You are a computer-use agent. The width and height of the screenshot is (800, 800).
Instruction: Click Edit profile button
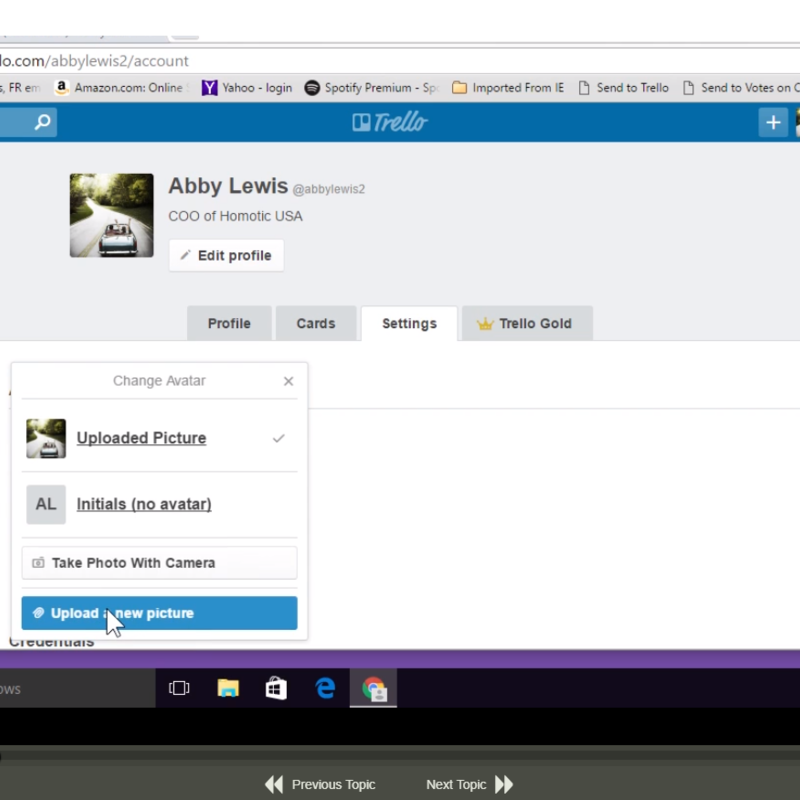(227, 256)
